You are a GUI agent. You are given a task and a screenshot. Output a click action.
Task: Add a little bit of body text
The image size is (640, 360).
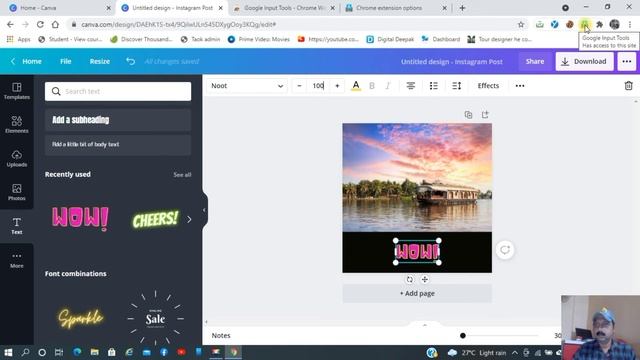118,144
